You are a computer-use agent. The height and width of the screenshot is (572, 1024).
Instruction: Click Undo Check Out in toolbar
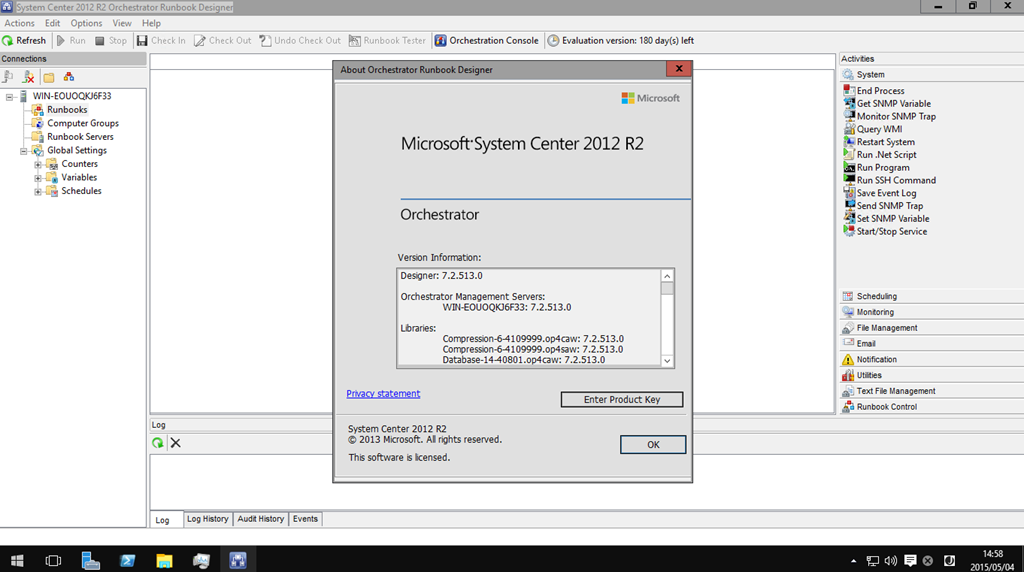pos(300,40)
